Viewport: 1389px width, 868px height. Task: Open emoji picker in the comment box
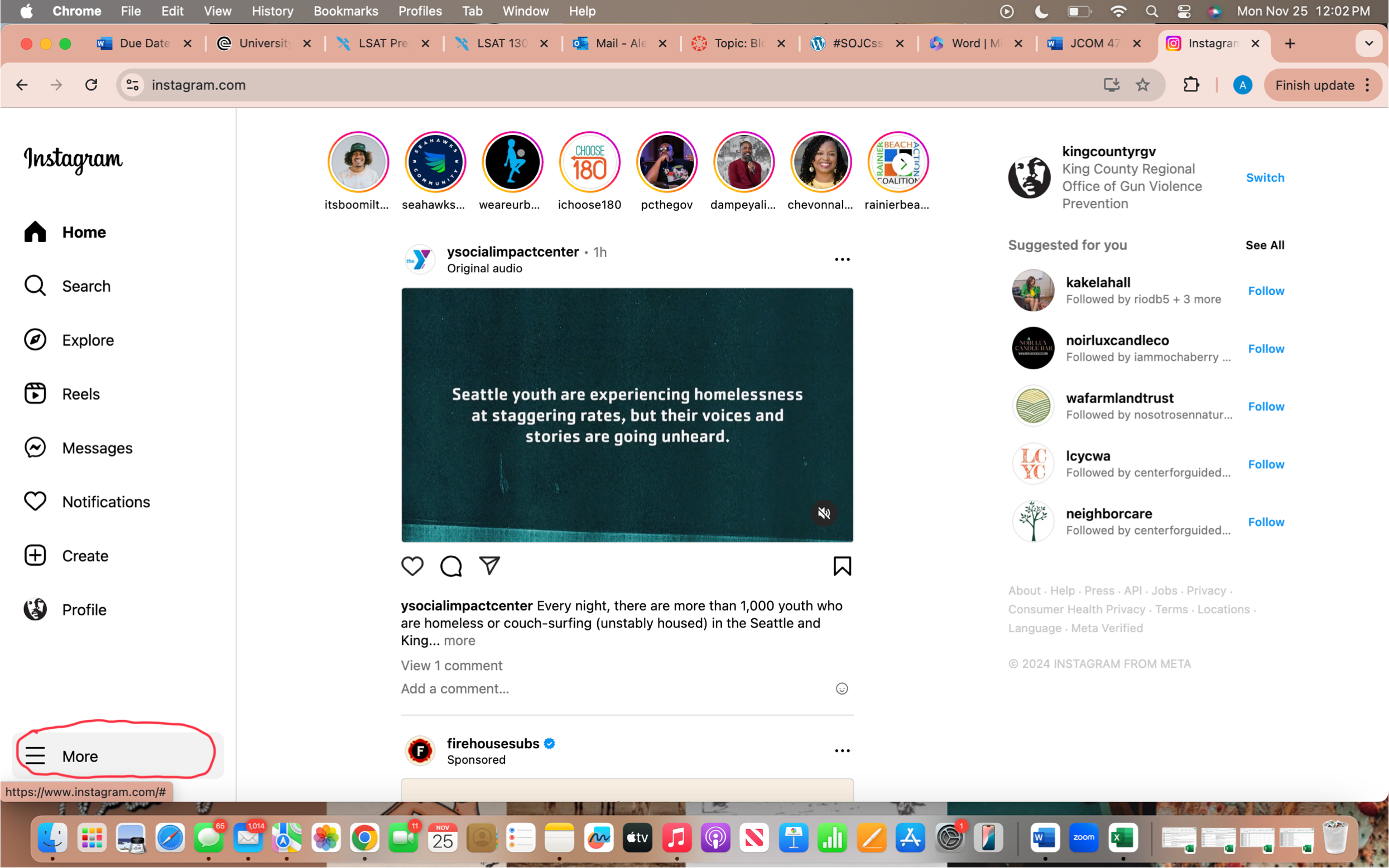[842, 689]
